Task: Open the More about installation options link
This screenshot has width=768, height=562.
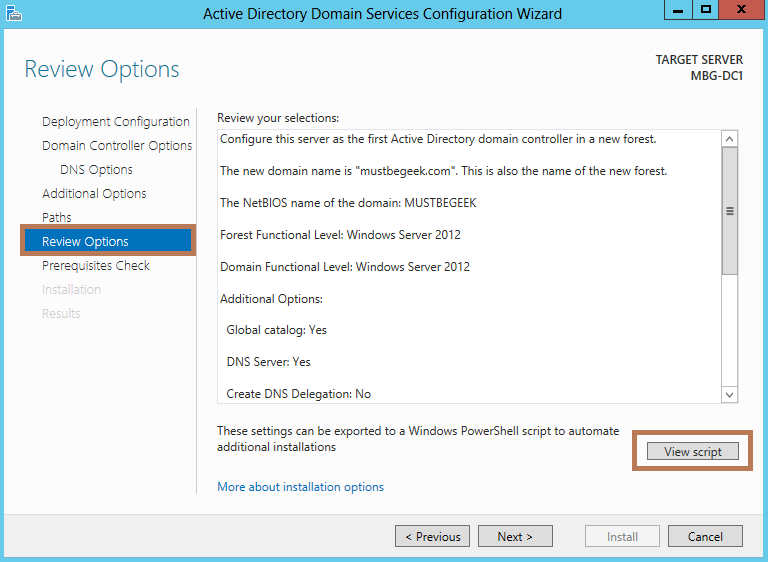Action: coord(300,487)
